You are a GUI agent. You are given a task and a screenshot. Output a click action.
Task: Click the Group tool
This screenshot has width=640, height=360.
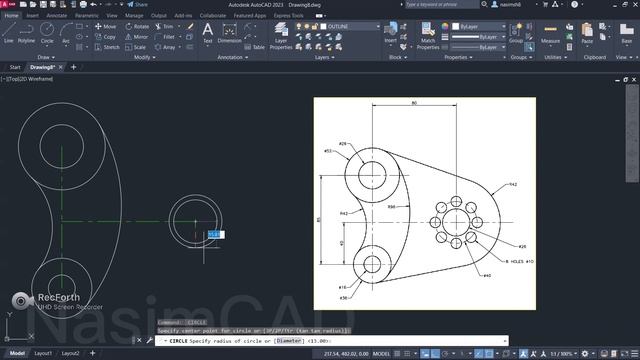516,33
